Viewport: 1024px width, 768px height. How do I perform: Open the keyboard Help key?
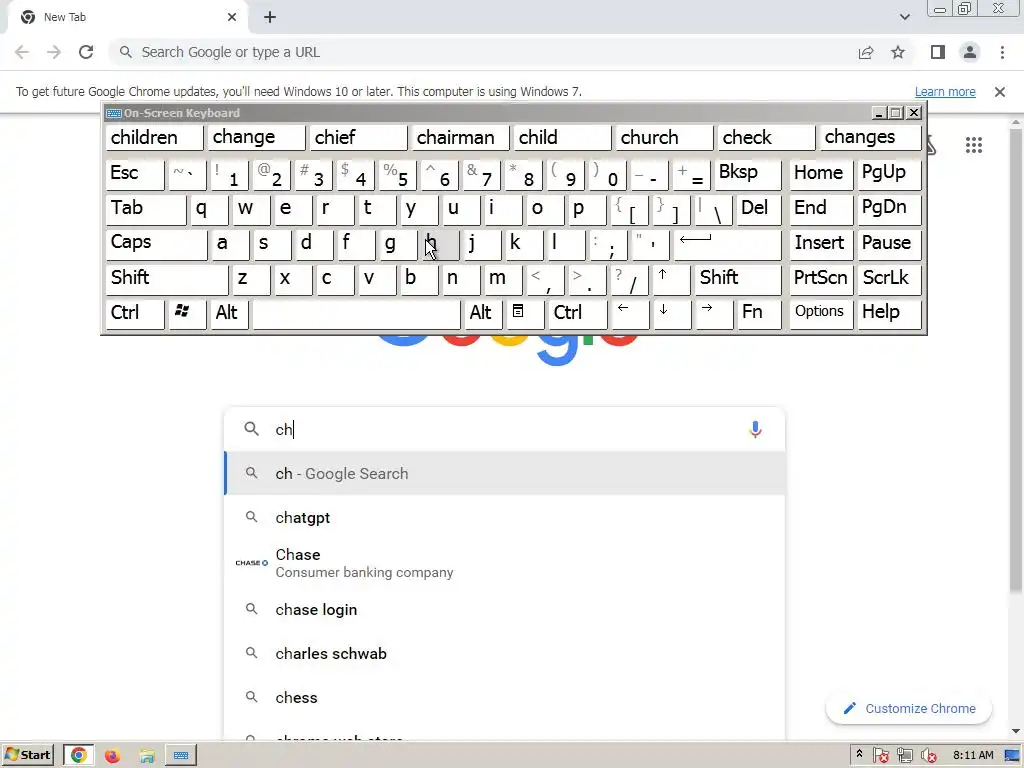pos(889,313)
